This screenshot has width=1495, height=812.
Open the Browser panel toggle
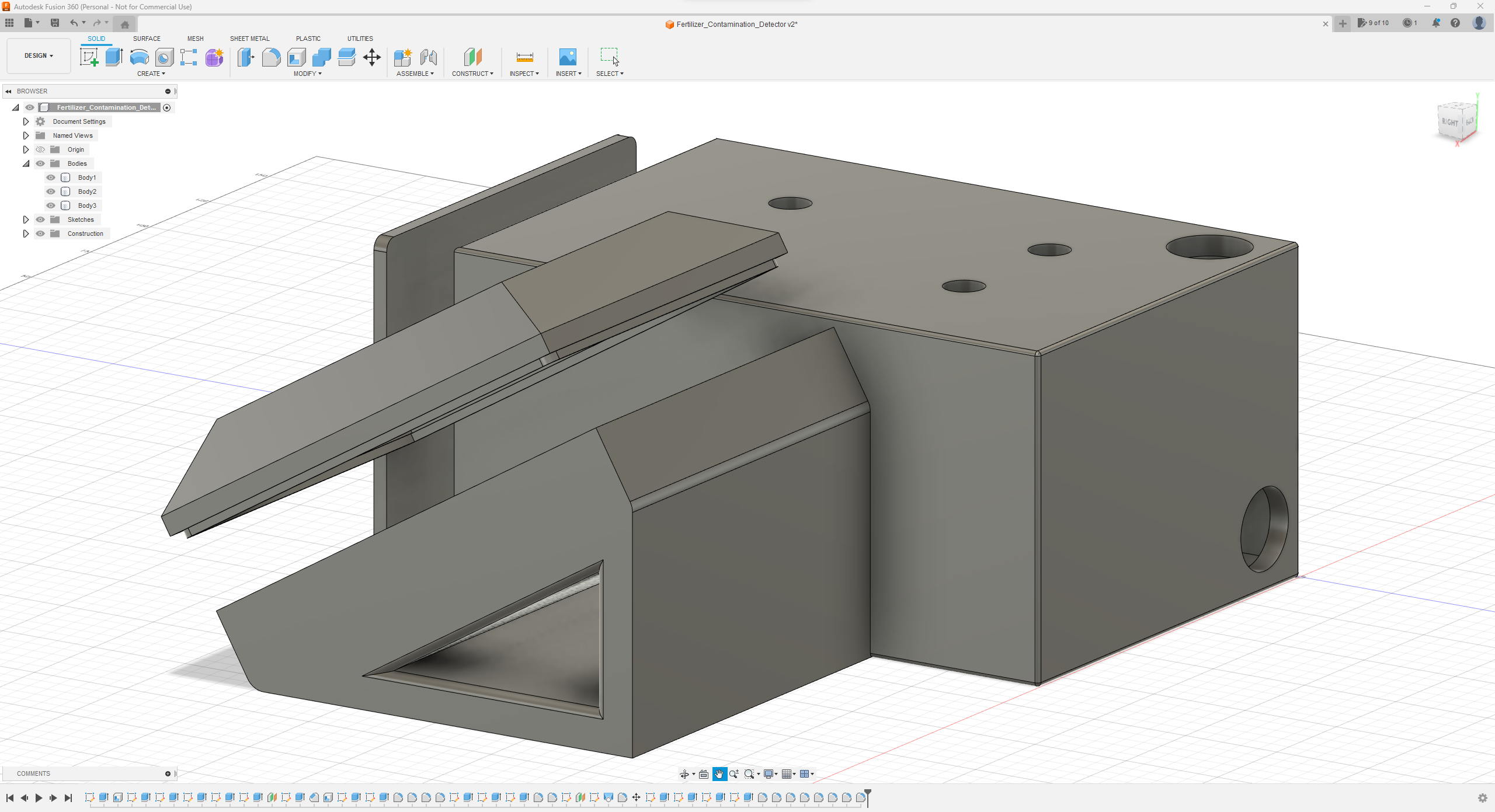(x=10, y=91)
